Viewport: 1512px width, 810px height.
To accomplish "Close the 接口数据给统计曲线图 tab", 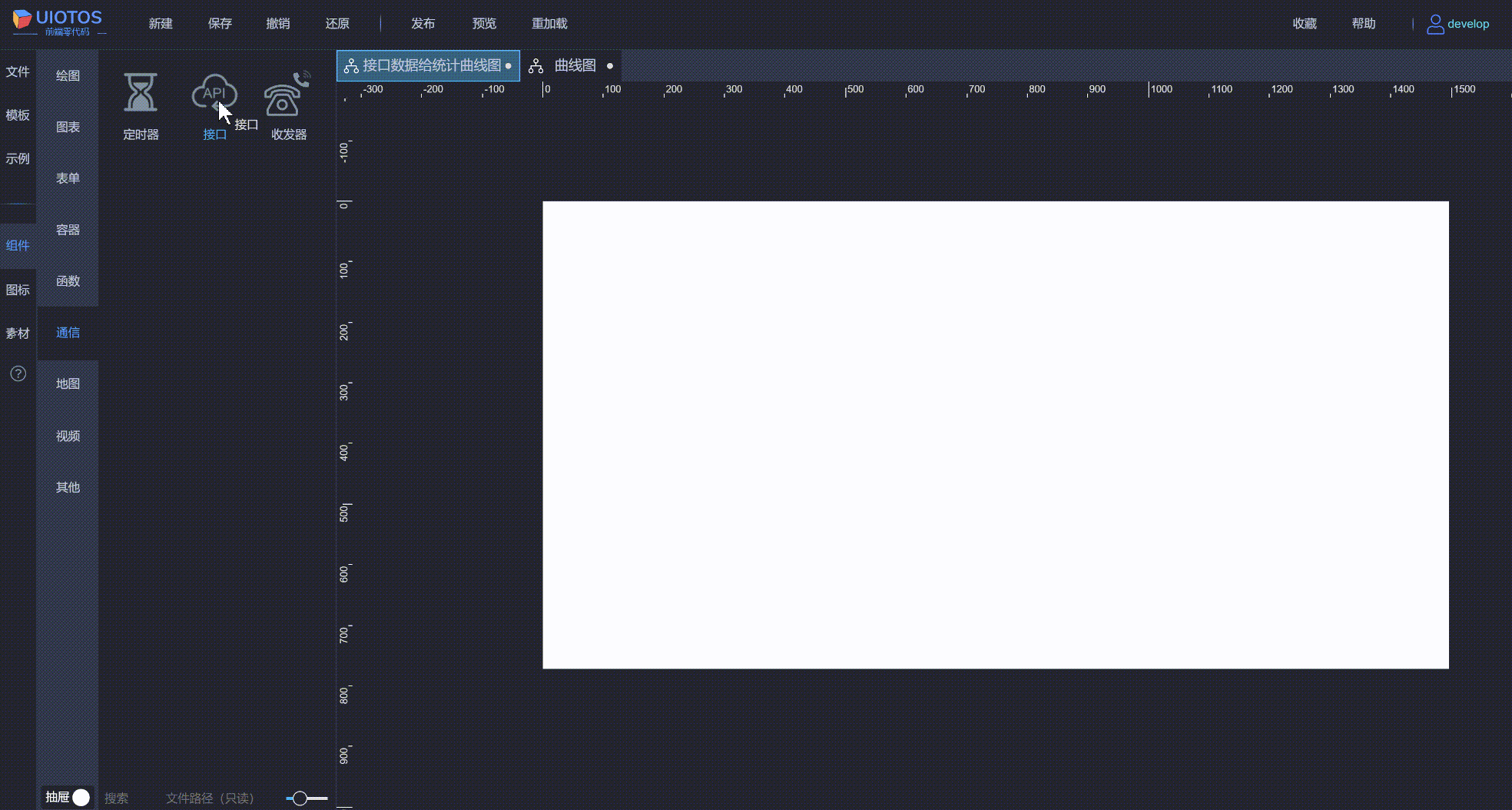I will pos(509,66).
